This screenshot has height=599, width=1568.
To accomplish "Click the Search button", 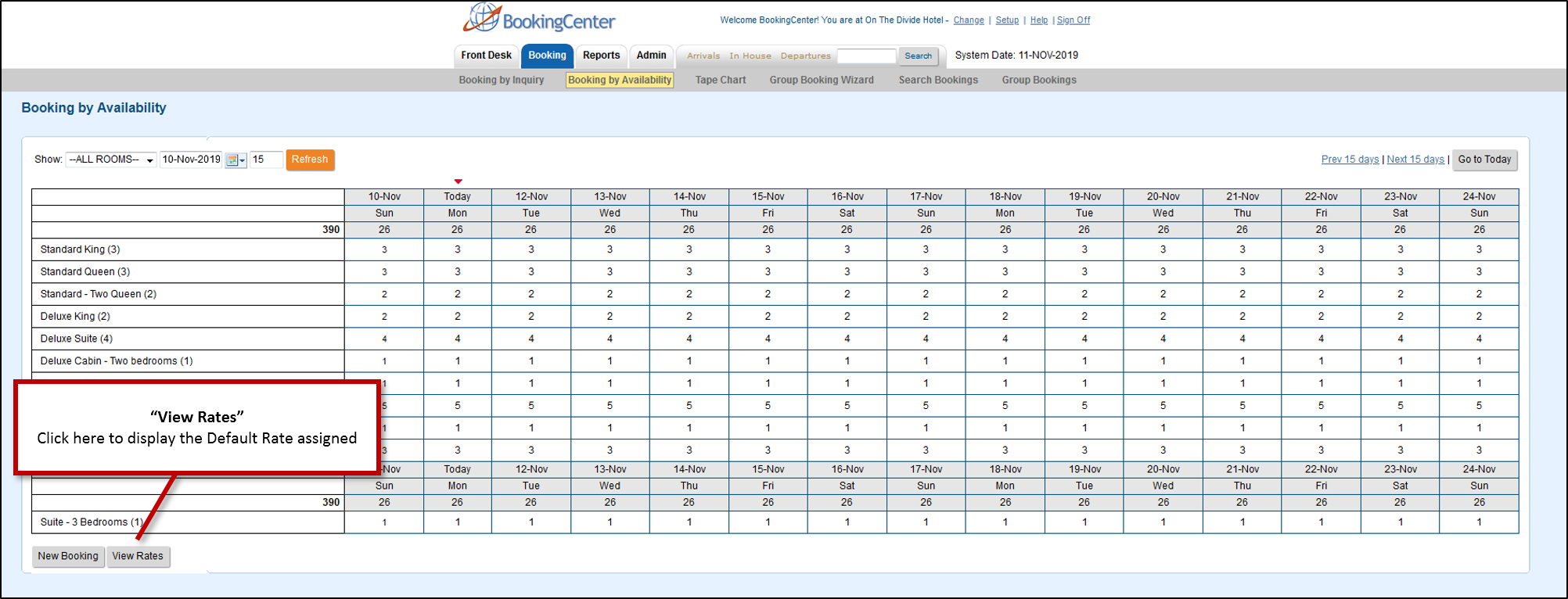I will 919,56.
